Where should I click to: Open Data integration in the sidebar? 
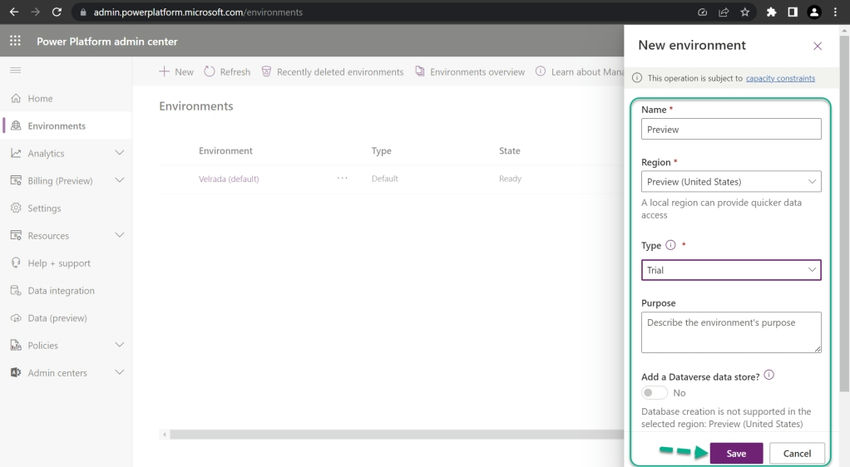(61, 291)
